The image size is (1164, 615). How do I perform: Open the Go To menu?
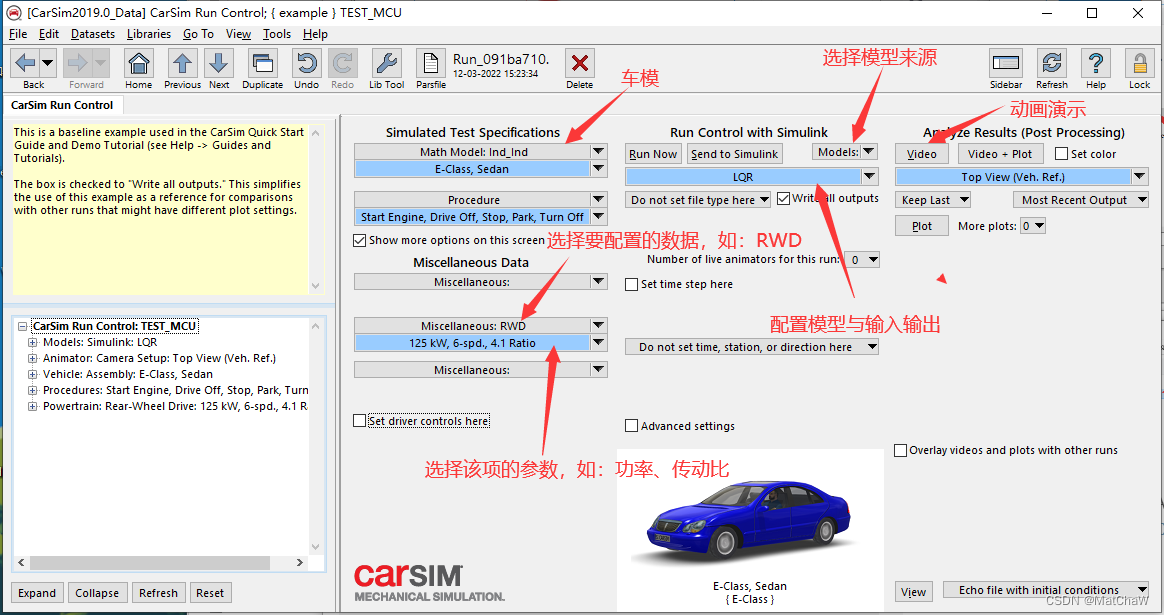click(198, 33)
